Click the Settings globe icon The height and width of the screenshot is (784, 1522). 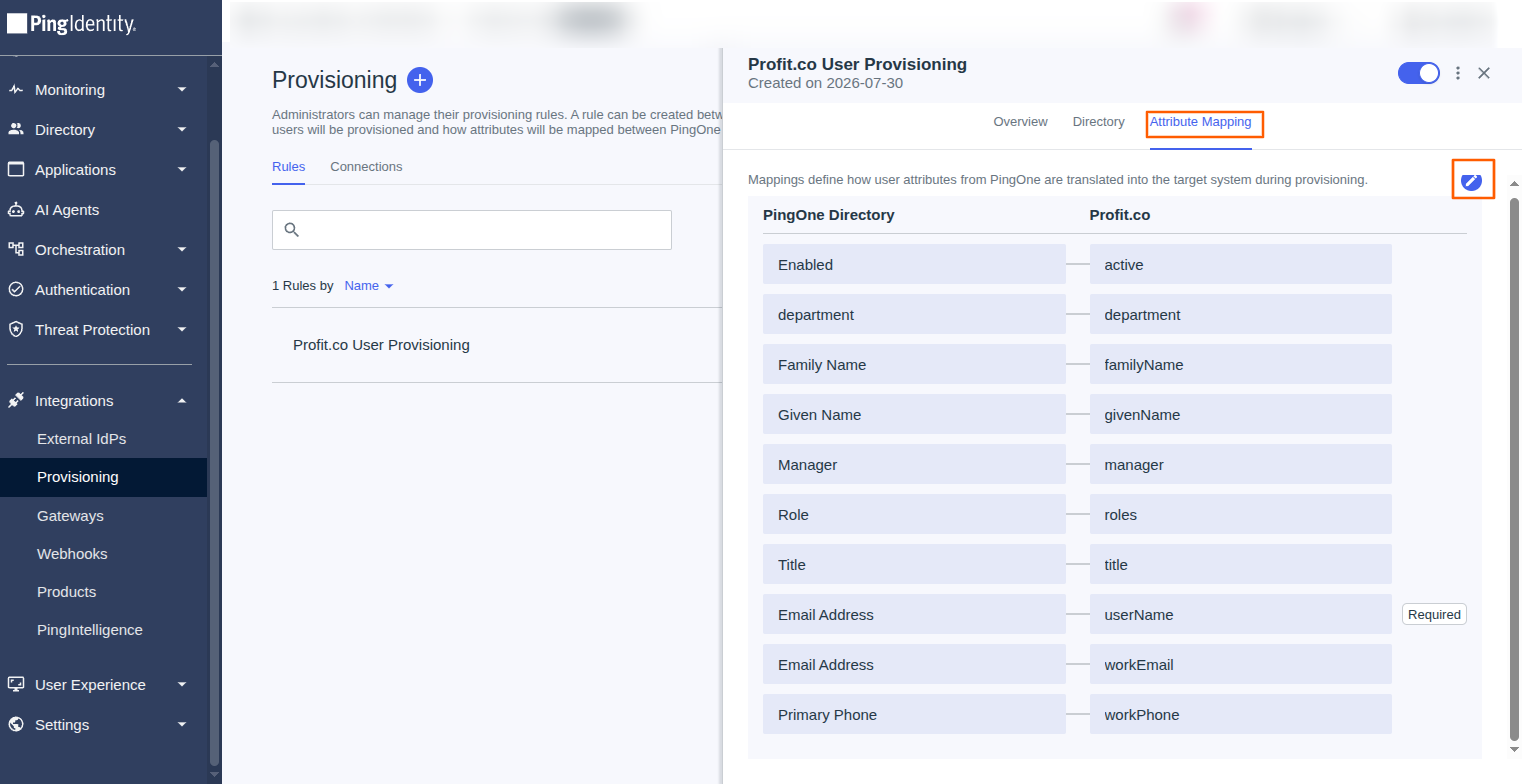click(15, 724)
